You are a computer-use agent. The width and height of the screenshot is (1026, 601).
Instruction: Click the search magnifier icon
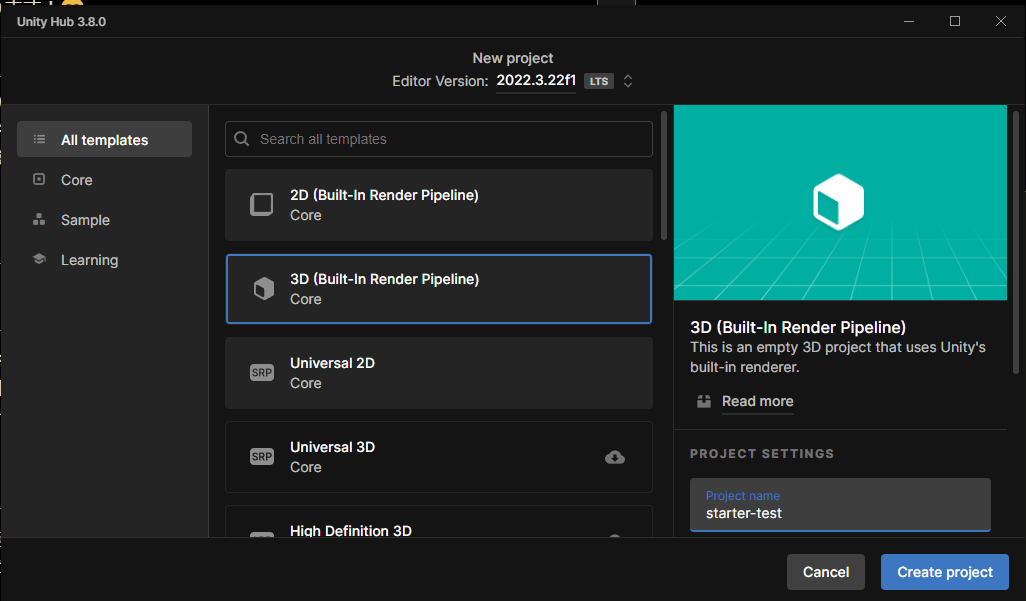(x=242, y=139)
